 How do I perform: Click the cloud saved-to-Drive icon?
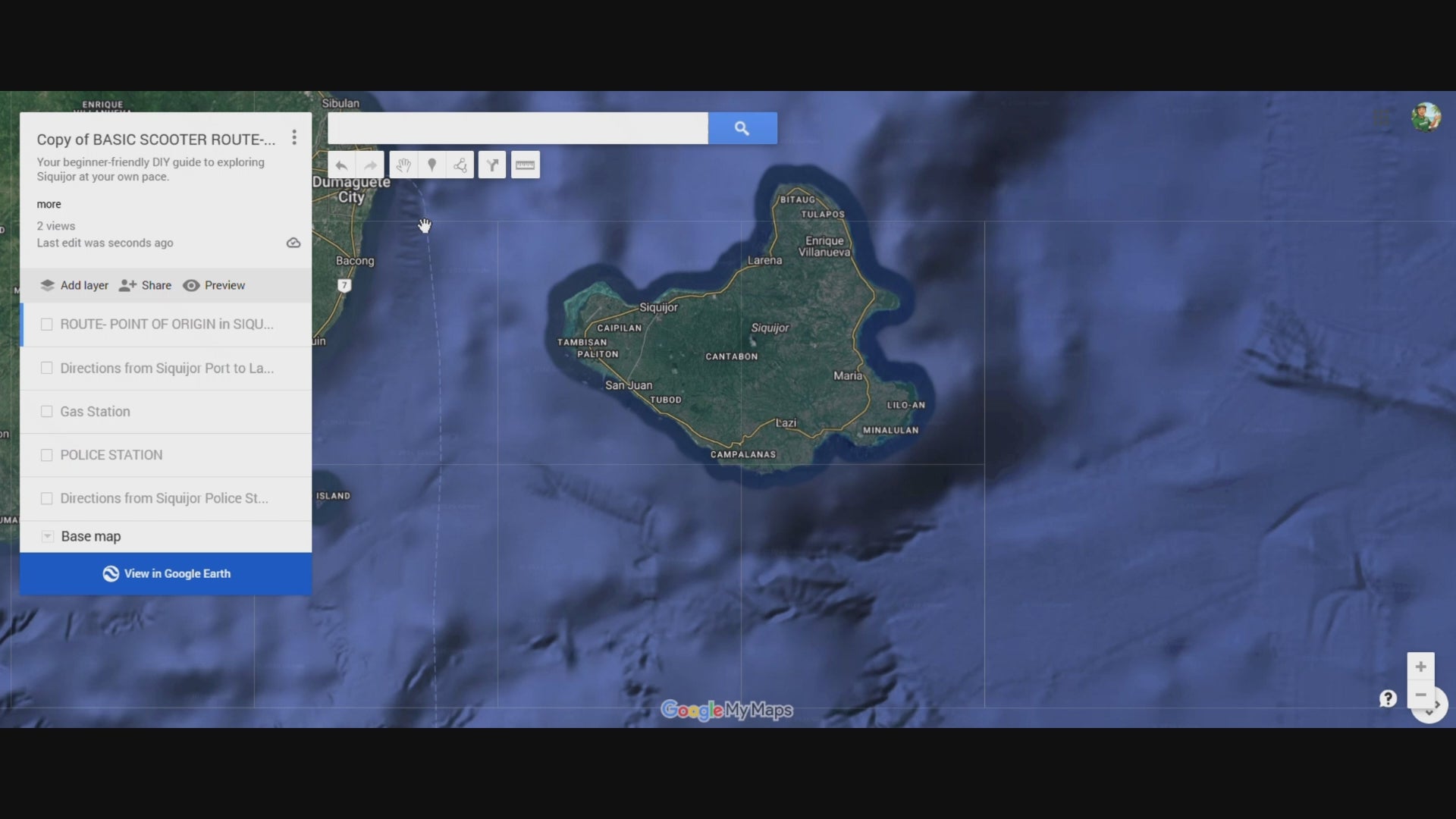(x=293, y=243)
